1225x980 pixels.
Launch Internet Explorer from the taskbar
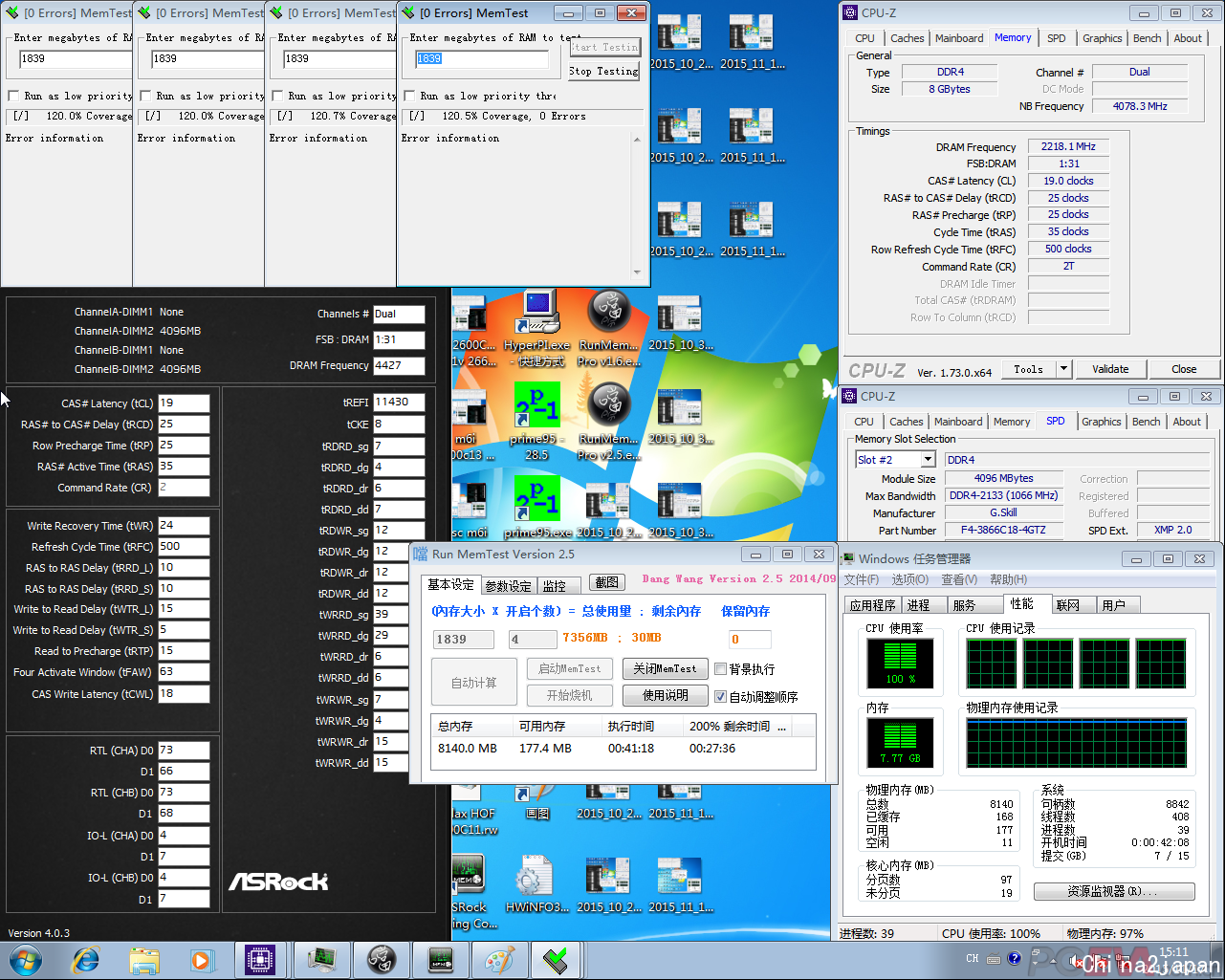(86, 960)
